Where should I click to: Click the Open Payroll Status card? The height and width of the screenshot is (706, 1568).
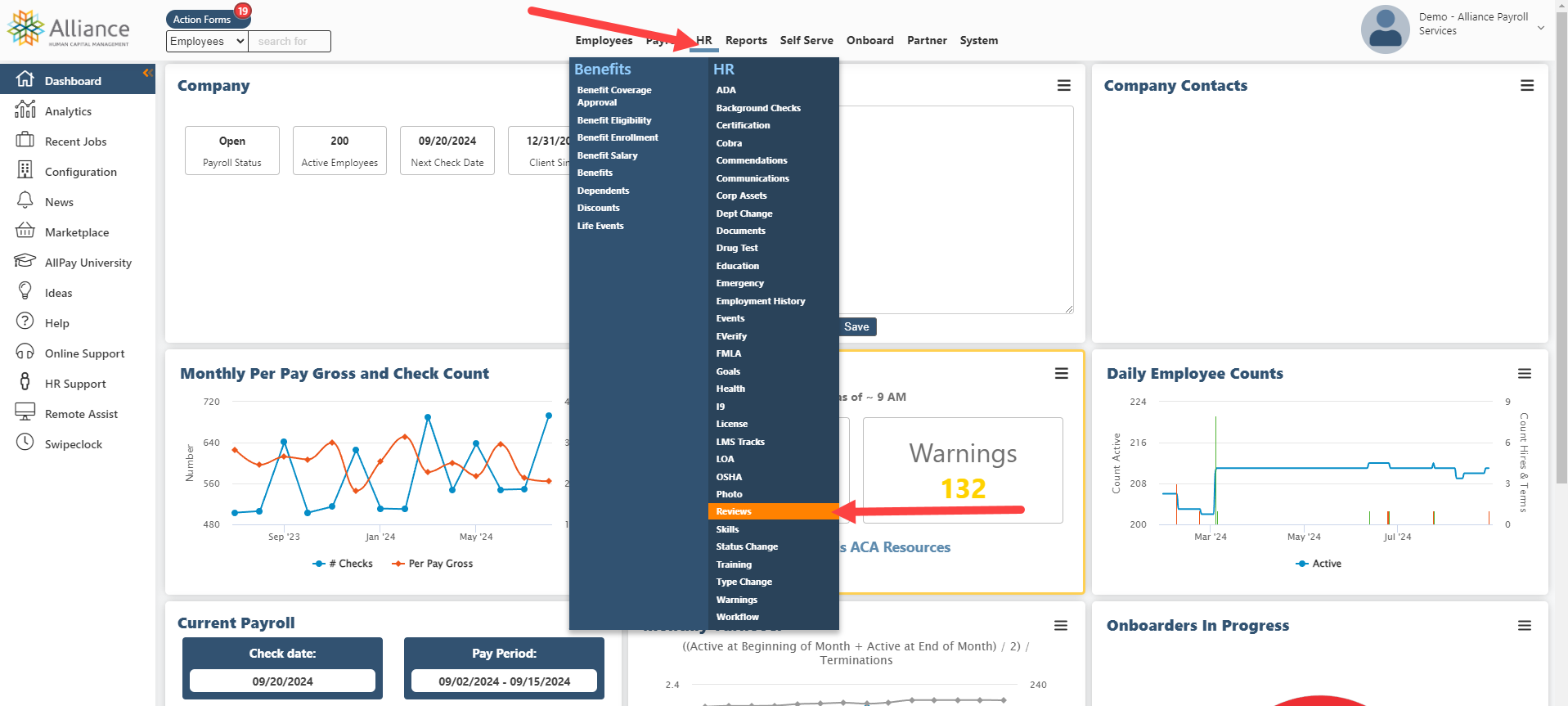(232, 151)
